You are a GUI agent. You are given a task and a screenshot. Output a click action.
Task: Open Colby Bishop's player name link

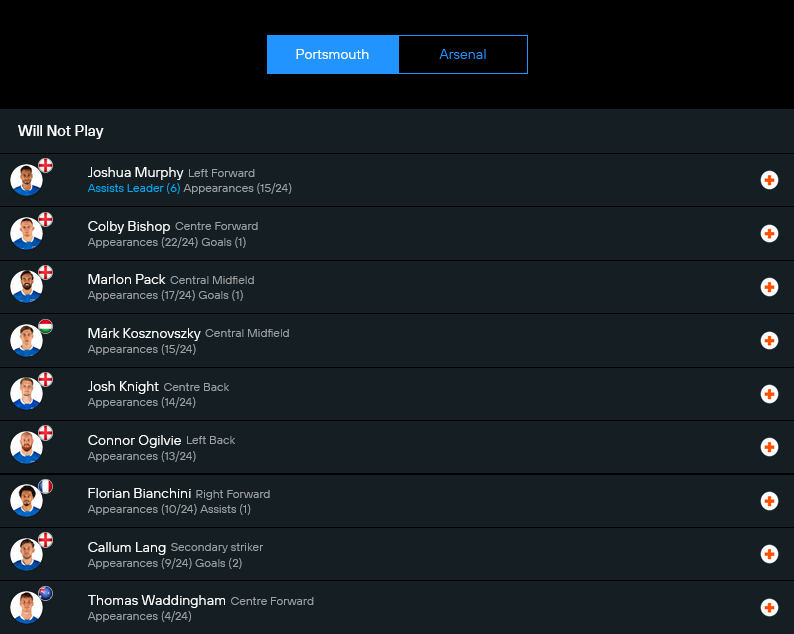pos(129,226)
